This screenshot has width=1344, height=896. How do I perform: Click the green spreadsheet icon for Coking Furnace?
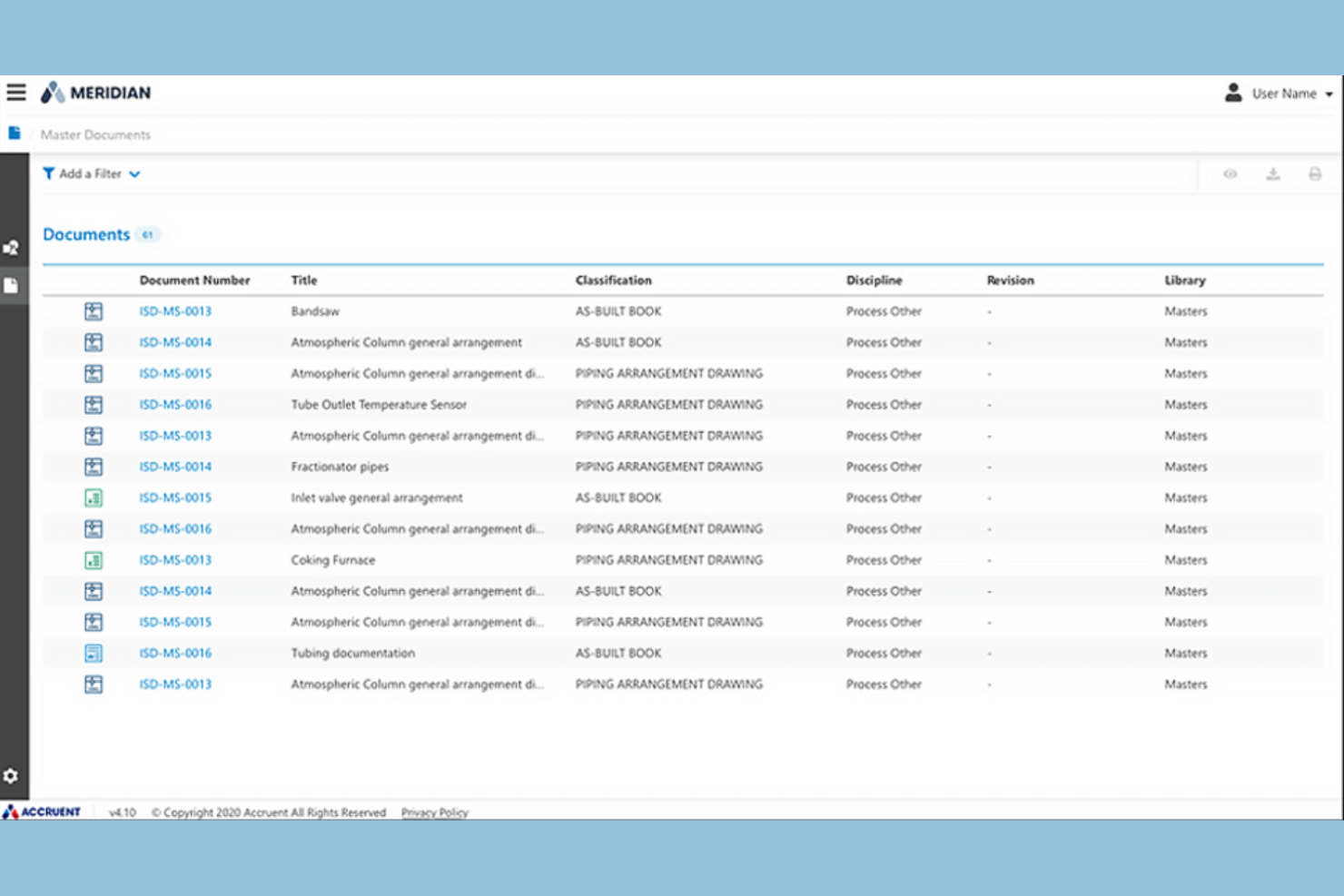click(93, 560)
